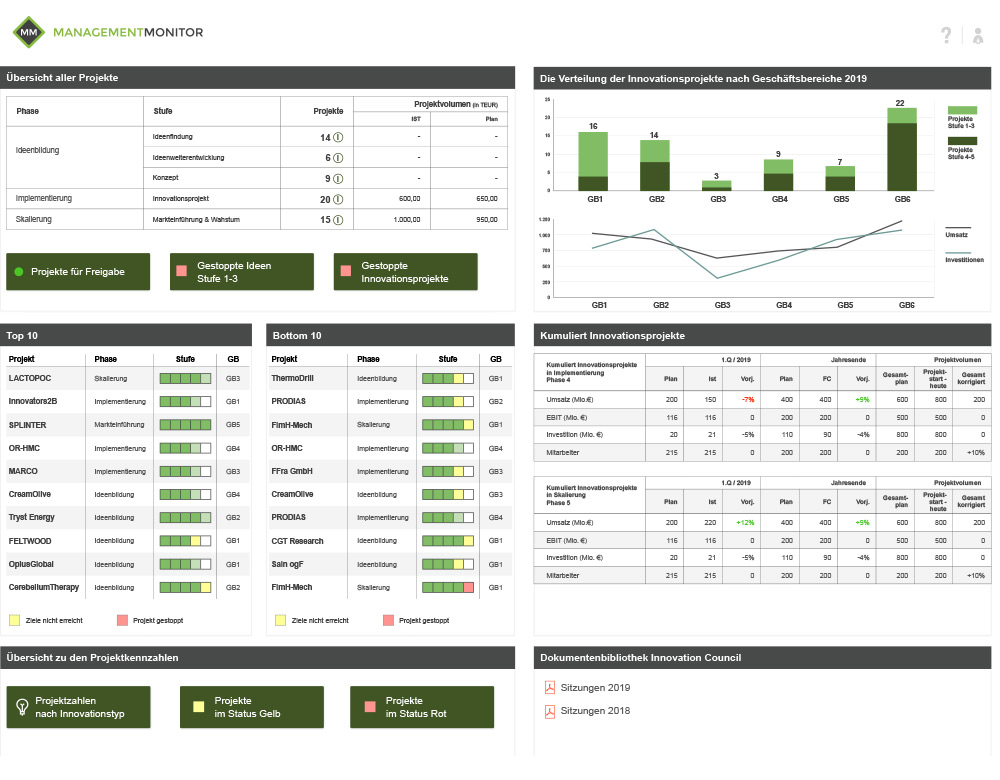Click the -7% Umsatz value, Phase 4
Image resolution: width=1000 pixels, height=780 pixels.
click(x=748, y=400)
